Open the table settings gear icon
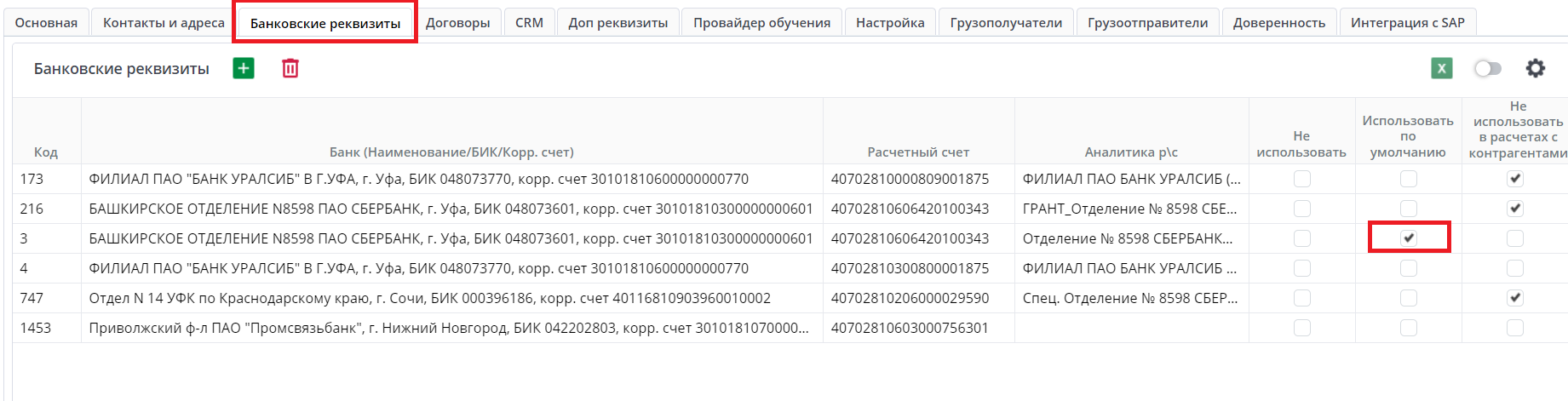This screenshot has width=1568, height=401. (x=1535, y=68)
